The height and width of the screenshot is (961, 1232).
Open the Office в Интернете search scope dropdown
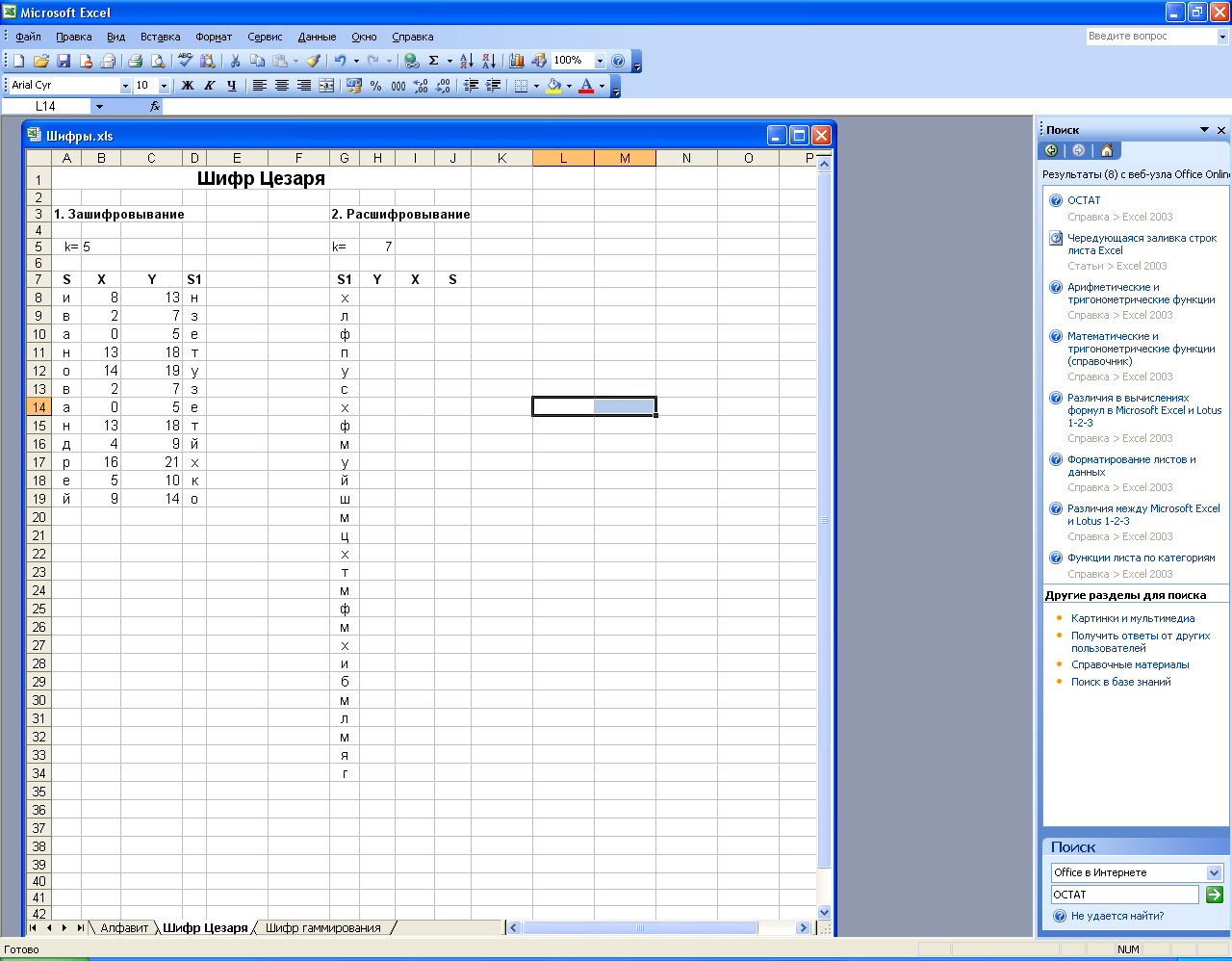(x=1214, y=872)
